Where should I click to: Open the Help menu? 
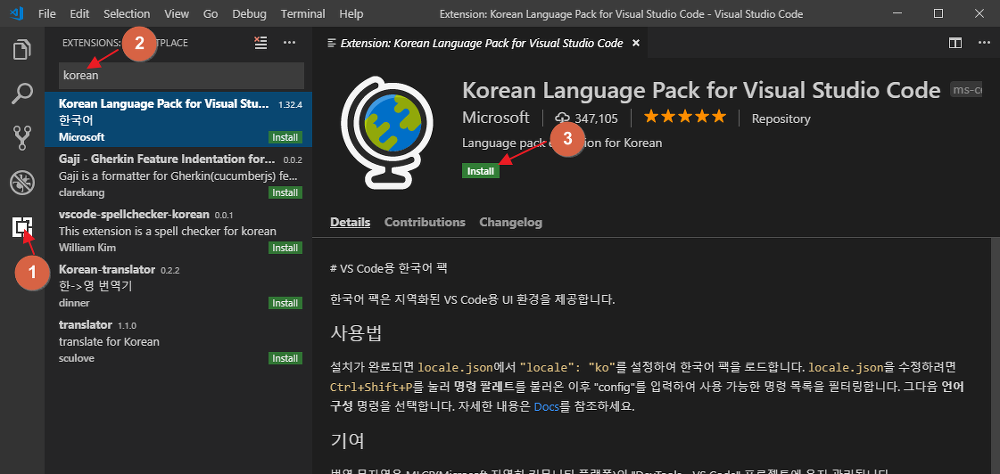pyautogui.click(x=351, y=13)
